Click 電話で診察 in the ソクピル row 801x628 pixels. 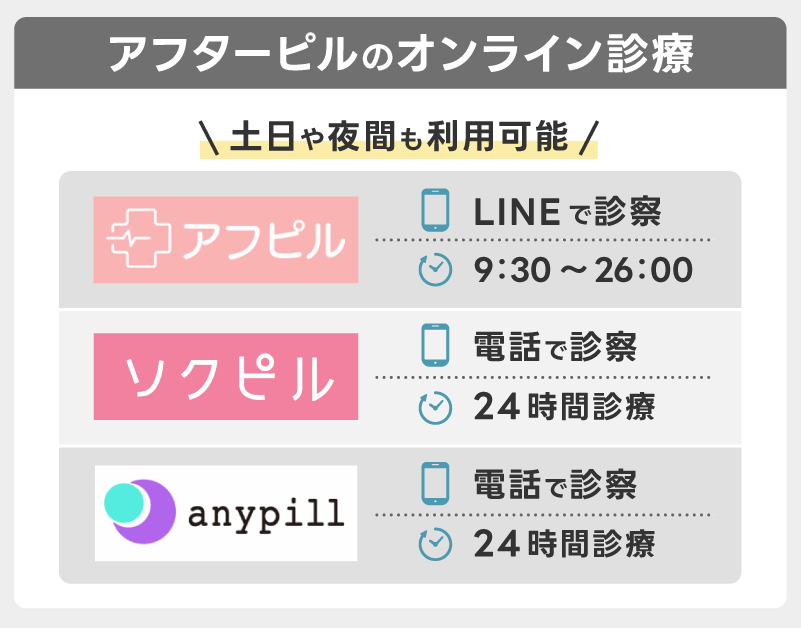[x=554, y=347]
